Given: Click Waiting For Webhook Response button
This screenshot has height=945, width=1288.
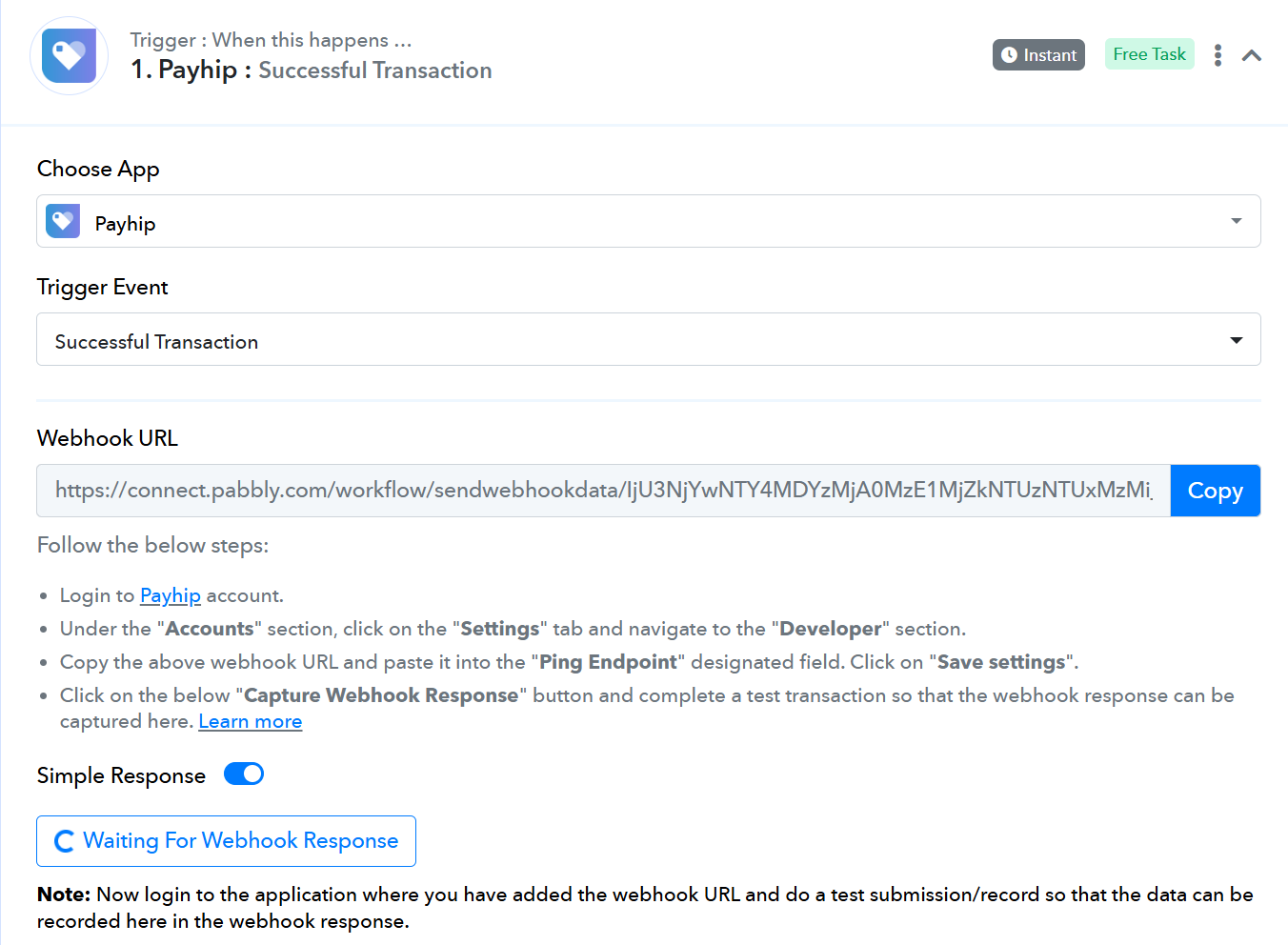Looking at the screenshot, I should (x=226, y=841).
